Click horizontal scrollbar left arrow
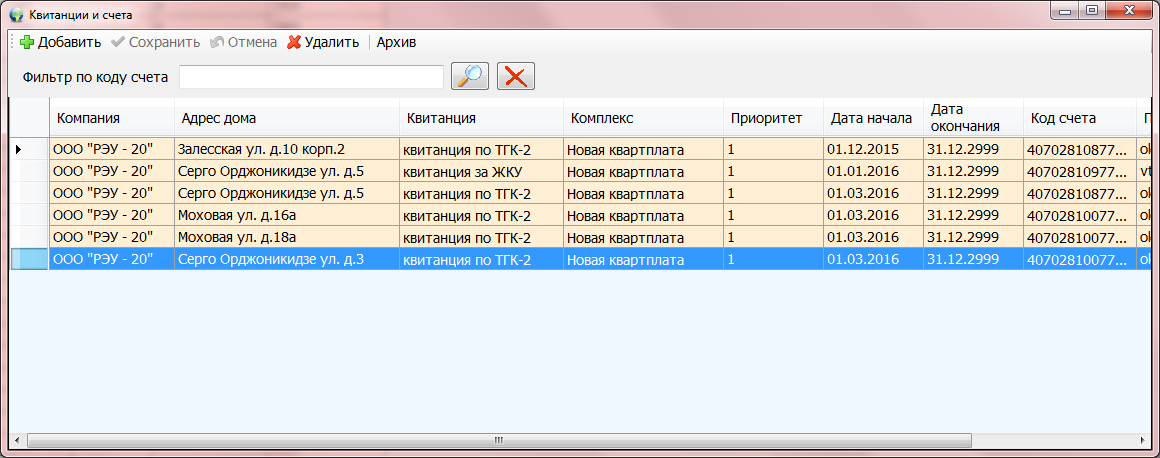This screenshot has height=458, width=1160. coord(17,440)
